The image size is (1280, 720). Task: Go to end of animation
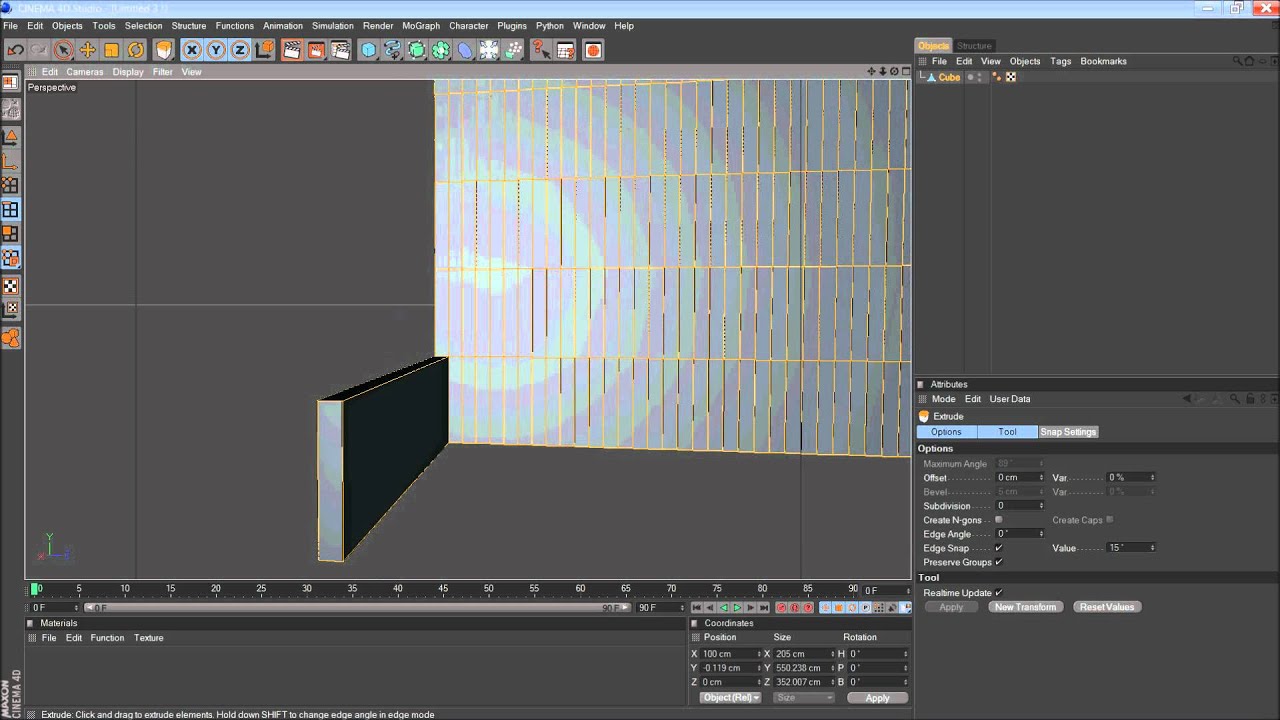(764, 607)
